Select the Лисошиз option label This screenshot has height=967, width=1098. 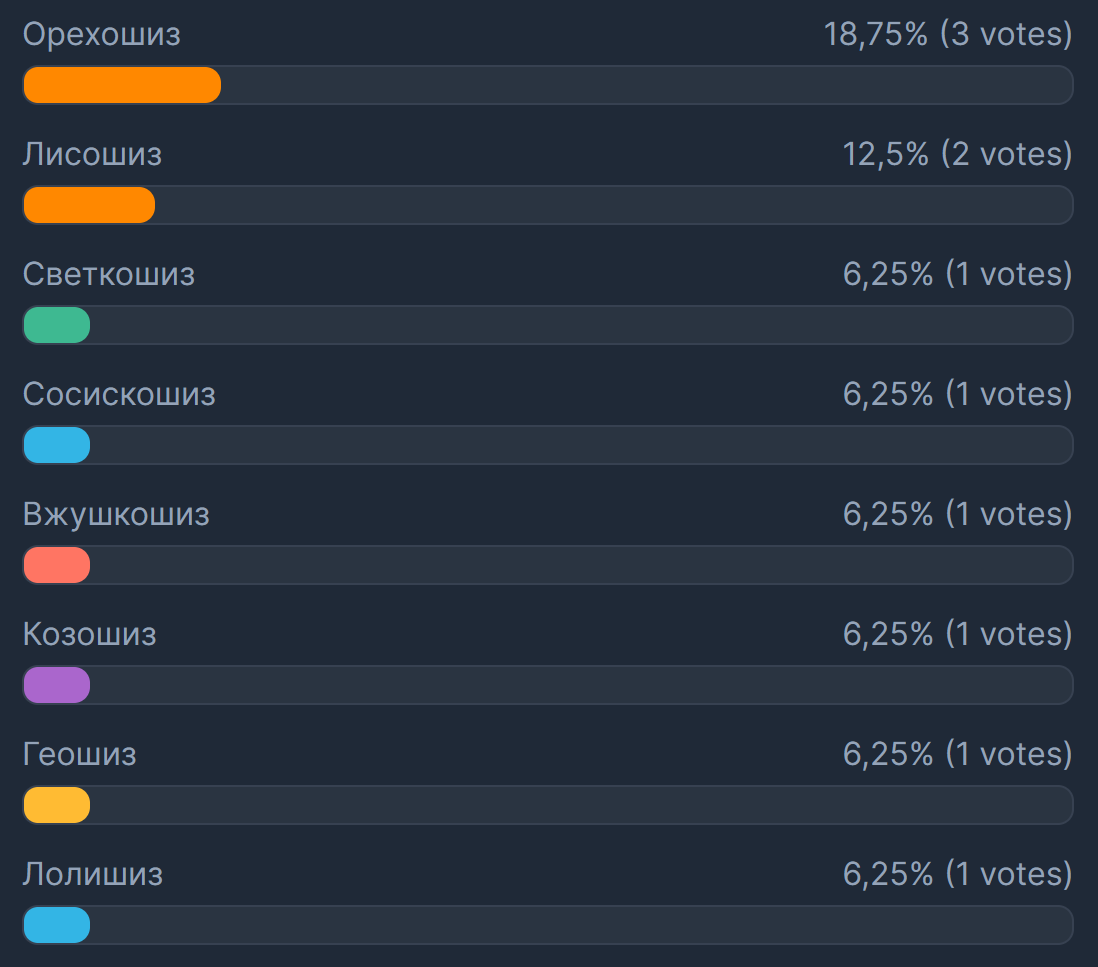[x=92, y=155]
